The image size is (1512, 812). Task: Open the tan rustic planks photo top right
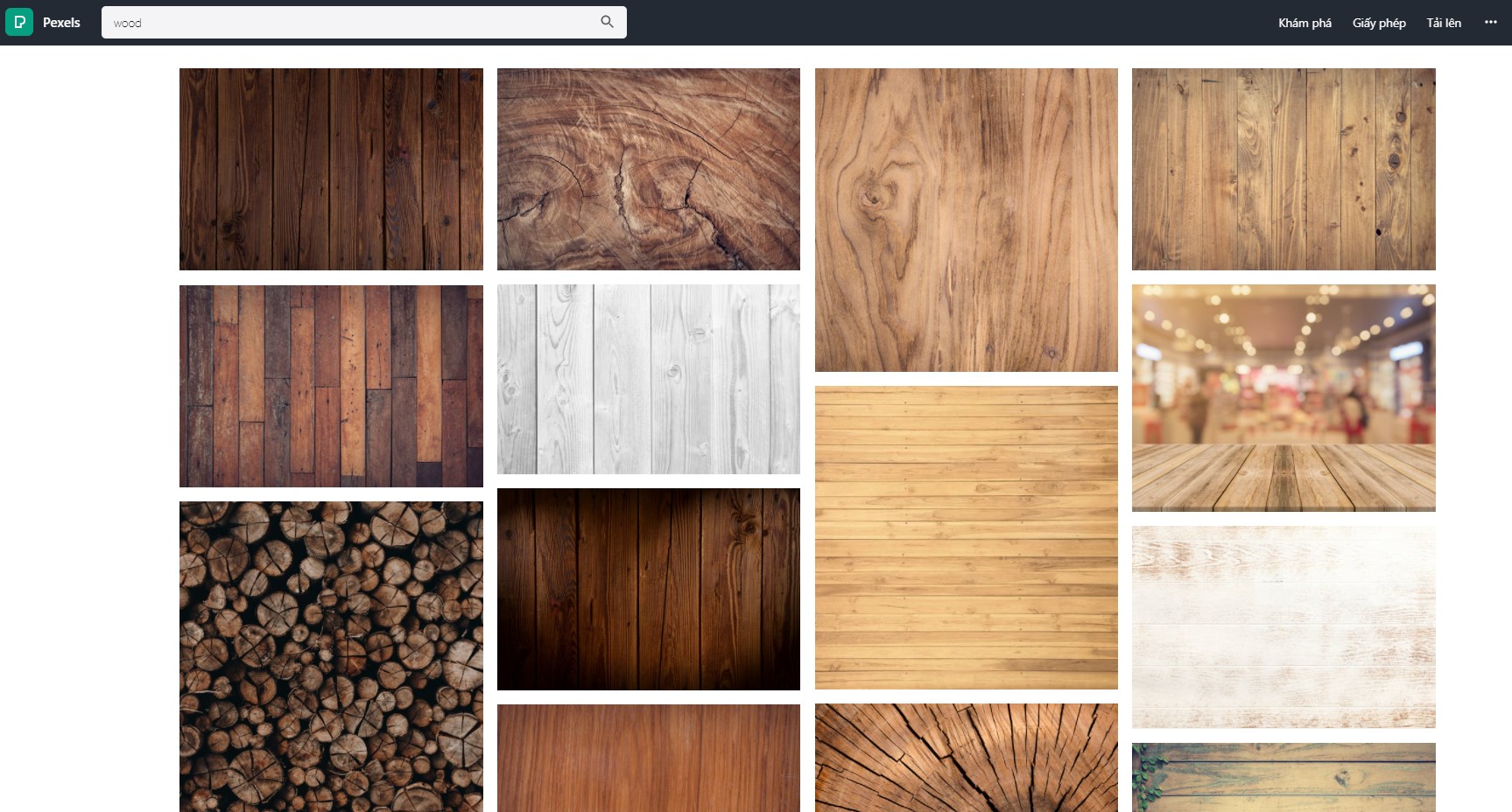[x=1283, y=169]
